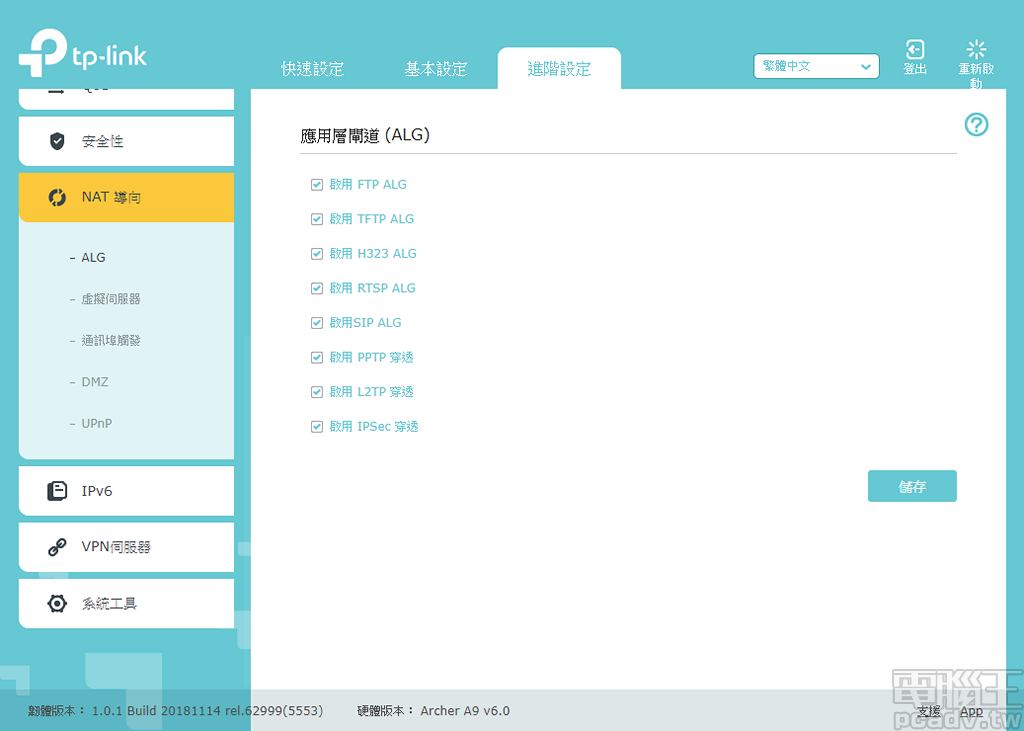
Task: Click the 重新啟動 reboot icon
Action: (975, 48)
